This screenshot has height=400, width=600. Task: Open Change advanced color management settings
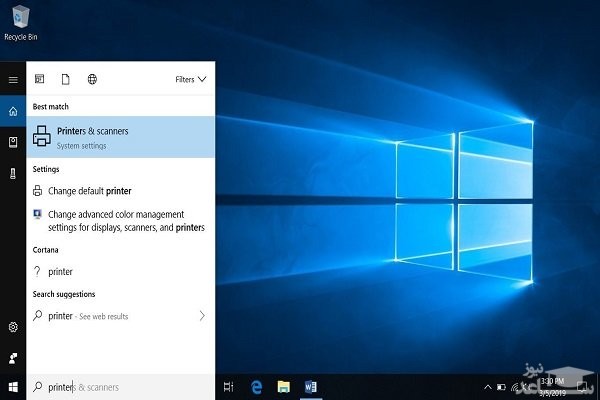click(120, 221)
